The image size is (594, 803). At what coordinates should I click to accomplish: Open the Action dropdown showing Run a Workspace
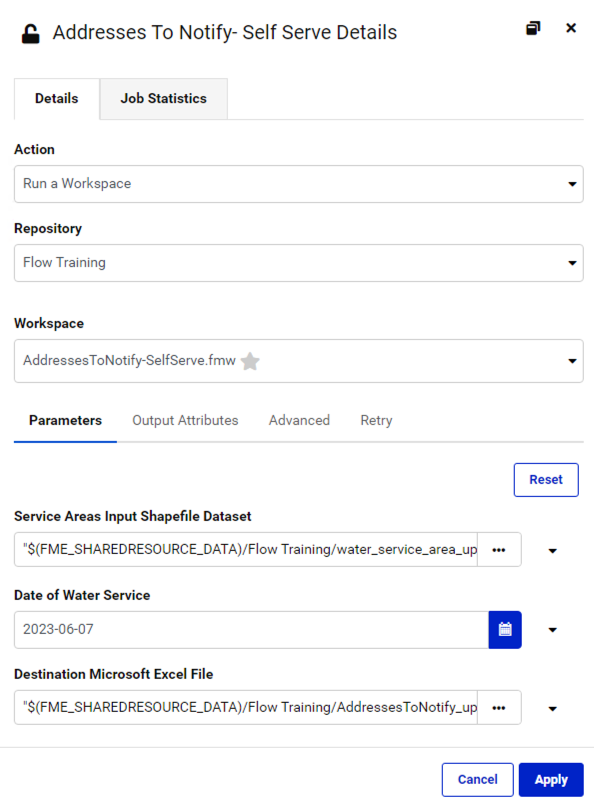[x=297, y=184]
